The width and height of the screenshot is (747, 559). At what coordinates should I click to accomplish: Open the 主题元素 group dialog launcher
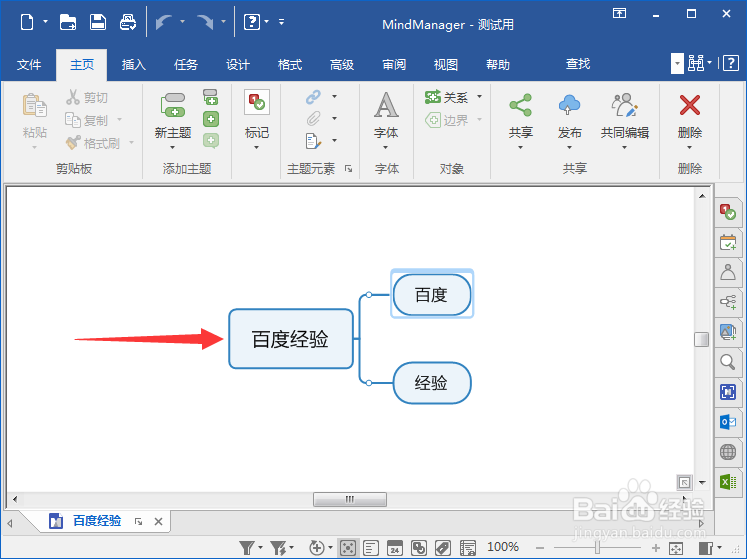pos(348,169)
